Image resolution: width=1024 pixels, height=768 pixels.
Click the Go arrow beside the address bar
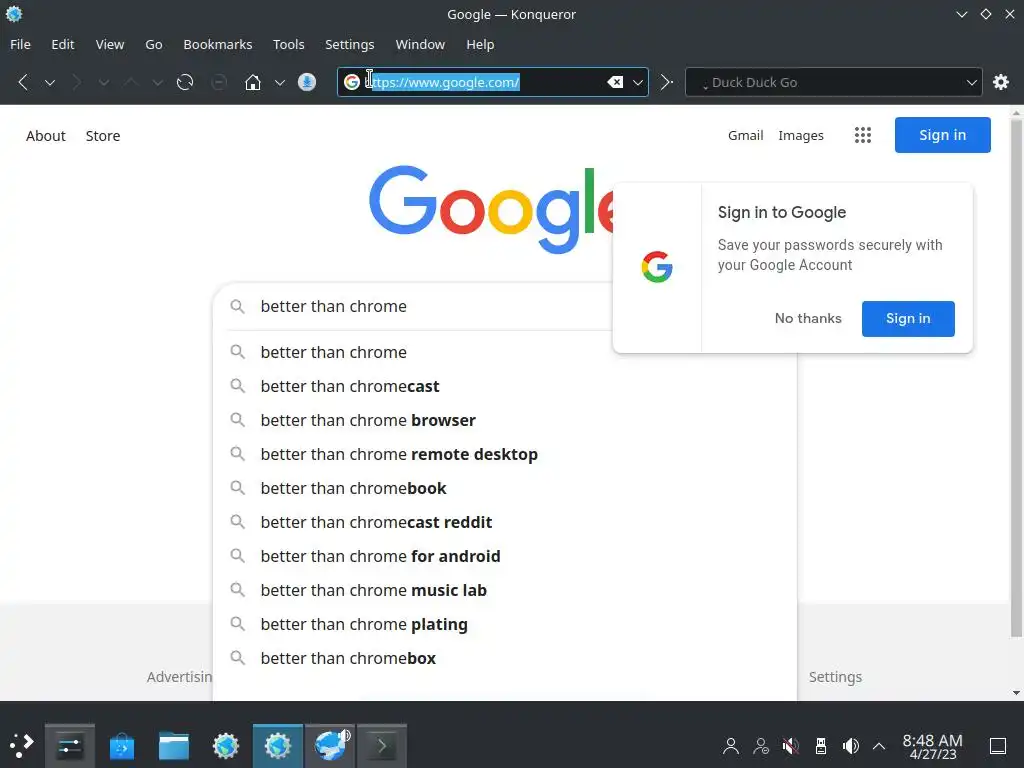pyautogui.click(x=666, y=82)
